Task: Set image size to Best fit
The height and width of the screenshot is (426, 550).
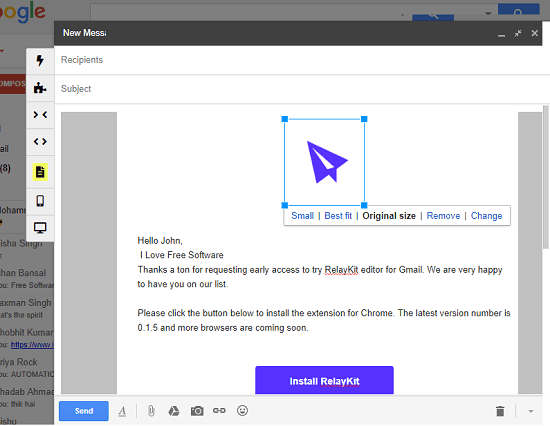Action: 338,216
